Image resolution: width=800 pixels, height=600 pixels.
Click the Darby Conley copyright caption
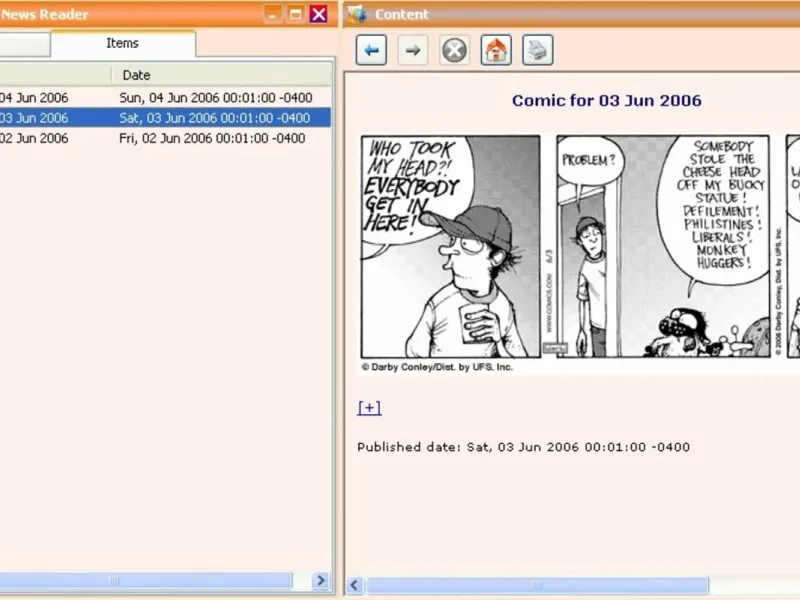click(437, 367)
